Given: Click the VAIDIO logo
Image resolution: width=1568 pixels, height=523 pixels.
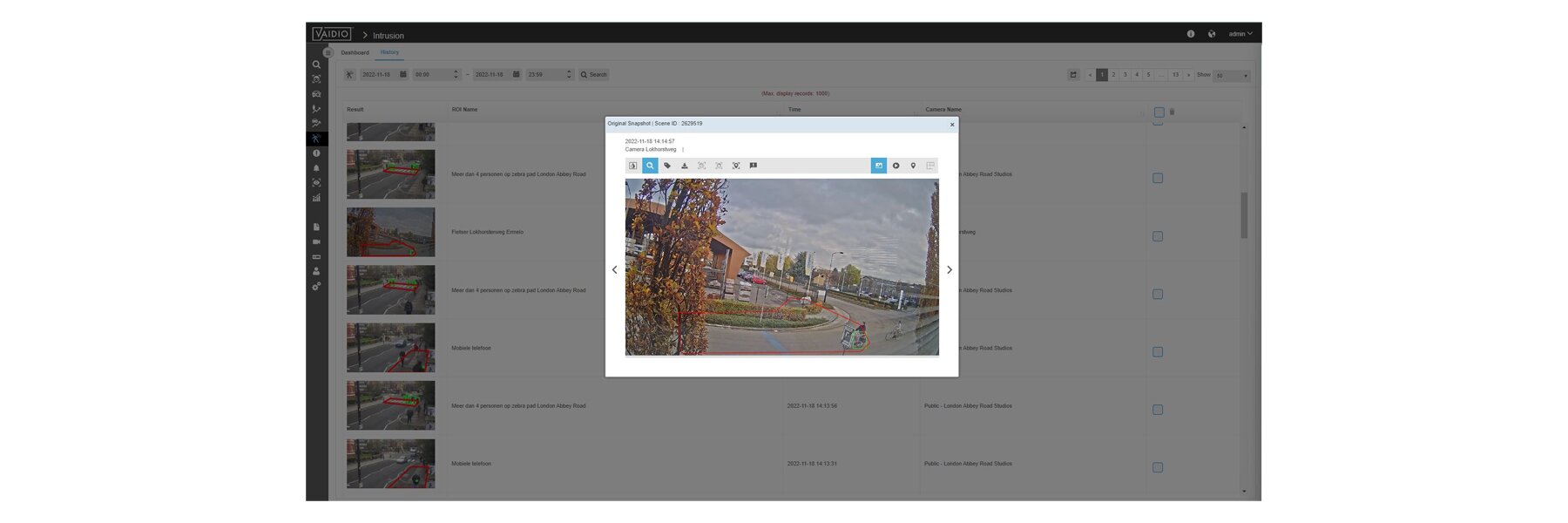Looking at the screenshot, I should point(331,34).
